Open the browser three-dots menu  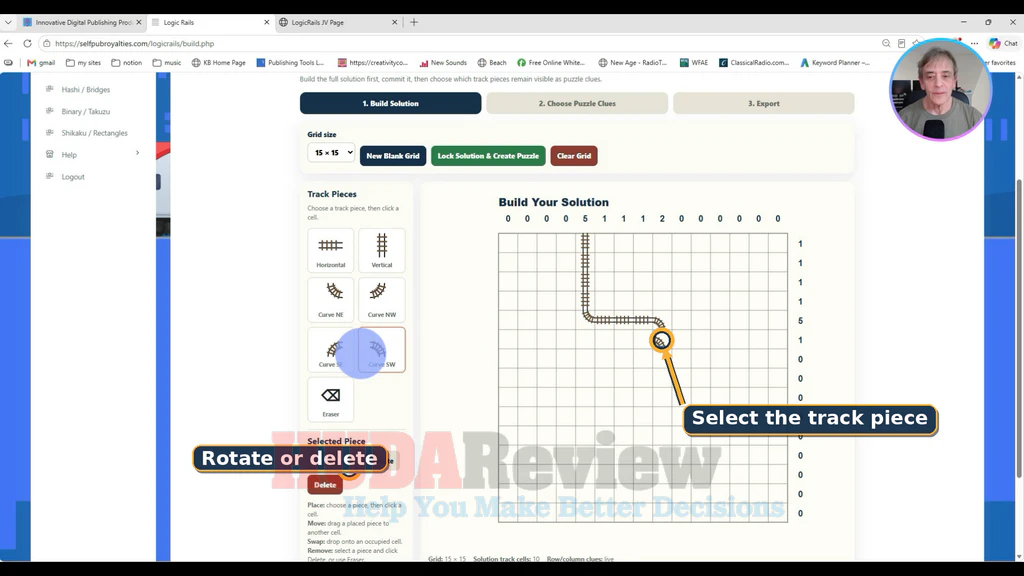pos(974,44)
